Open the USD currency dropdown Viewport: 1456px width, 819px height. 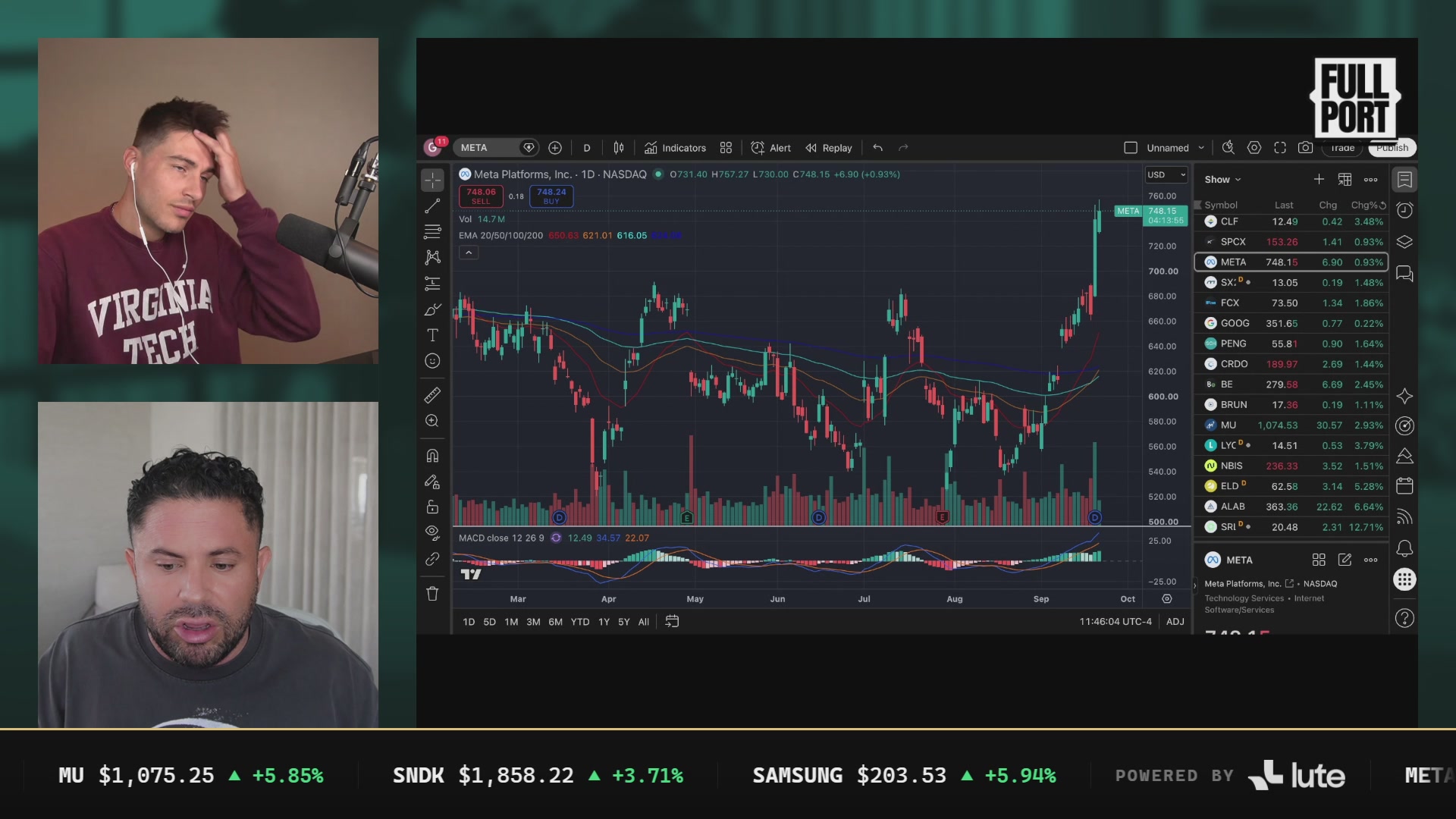[x=1166, y=175]
